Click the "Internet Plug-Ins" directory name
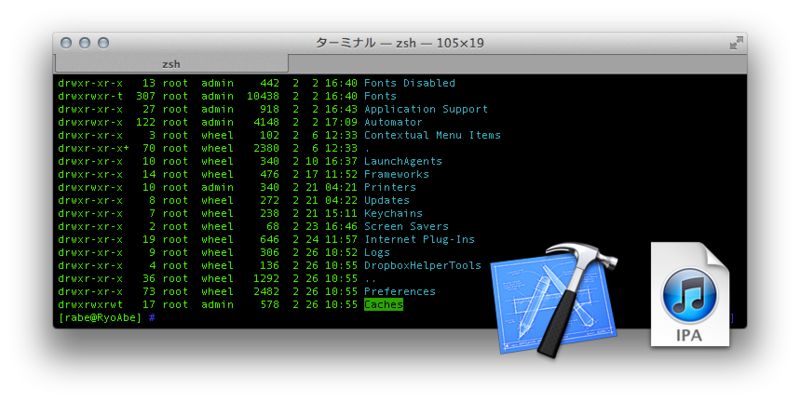 [x=419, y=239]
